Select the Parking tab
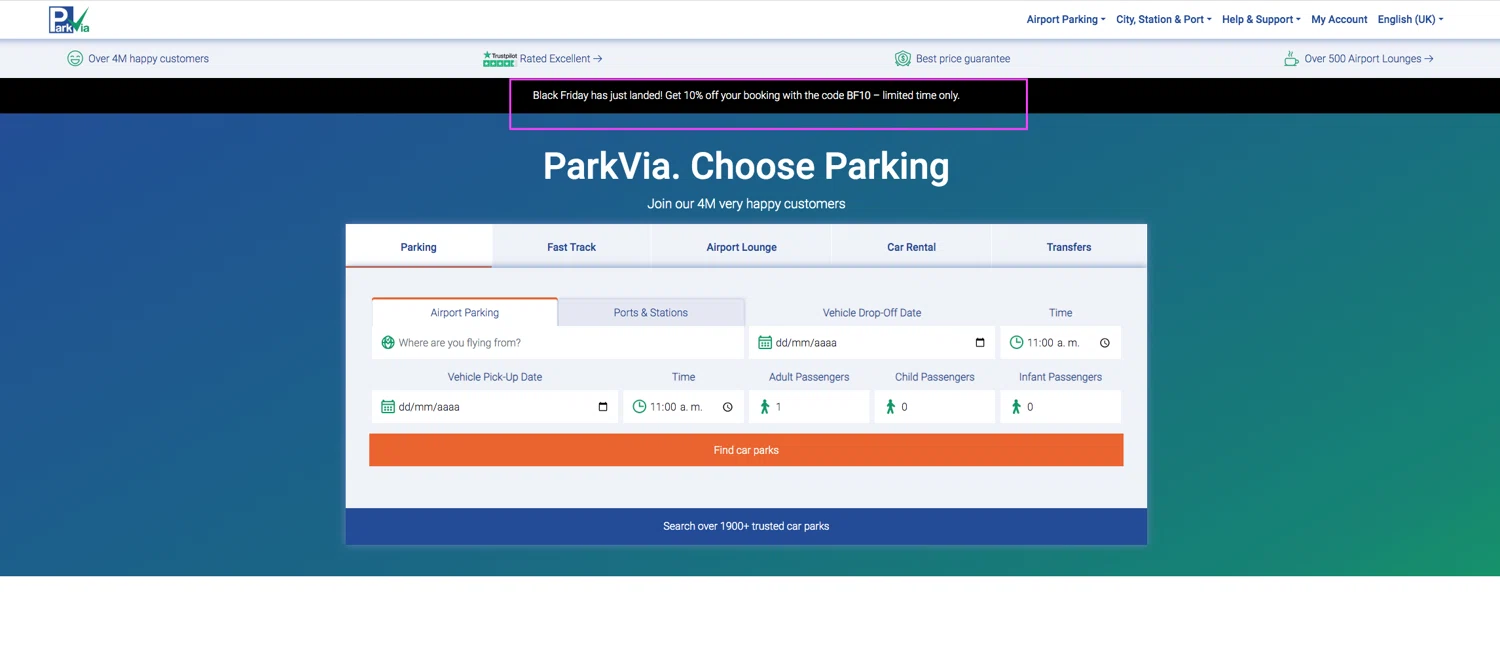This screenshot has height=651, width=1500. coord(419,246)
